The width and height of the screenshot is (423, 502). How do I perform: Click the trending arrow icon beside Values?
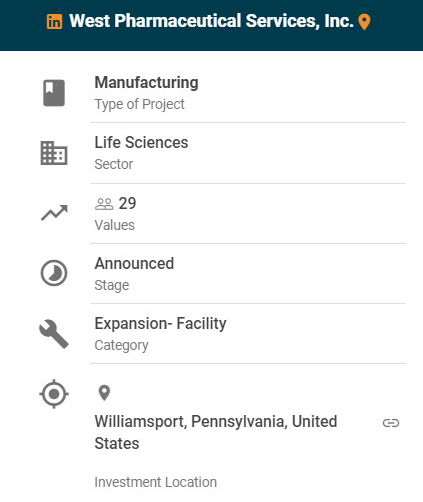54,213
